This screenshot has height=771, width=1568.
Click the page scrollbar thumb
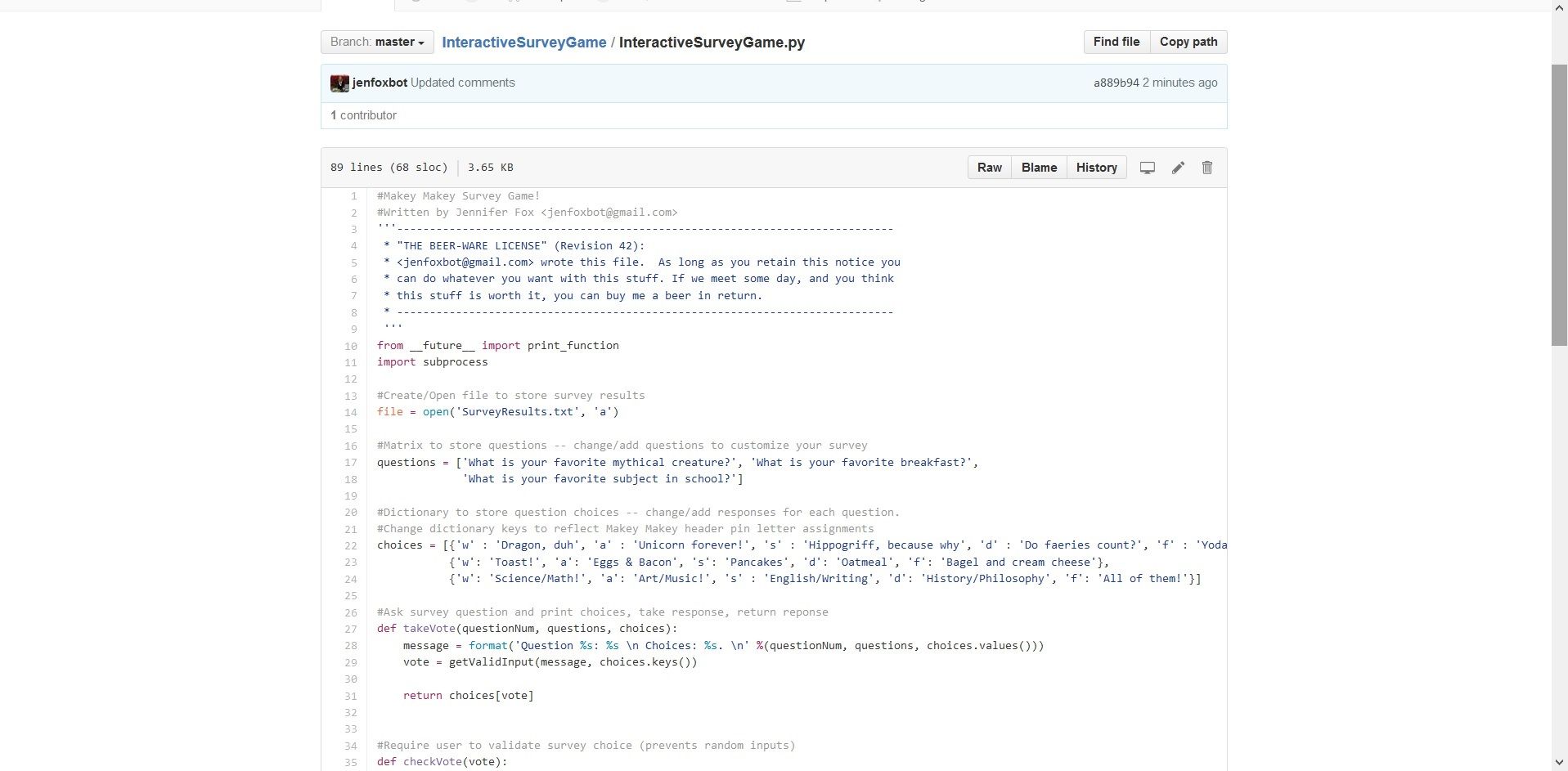1559,204
